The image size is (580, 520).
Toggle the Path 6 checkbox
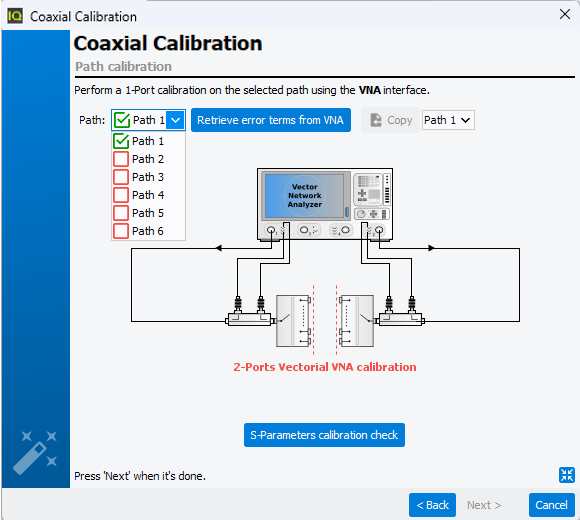121,231
